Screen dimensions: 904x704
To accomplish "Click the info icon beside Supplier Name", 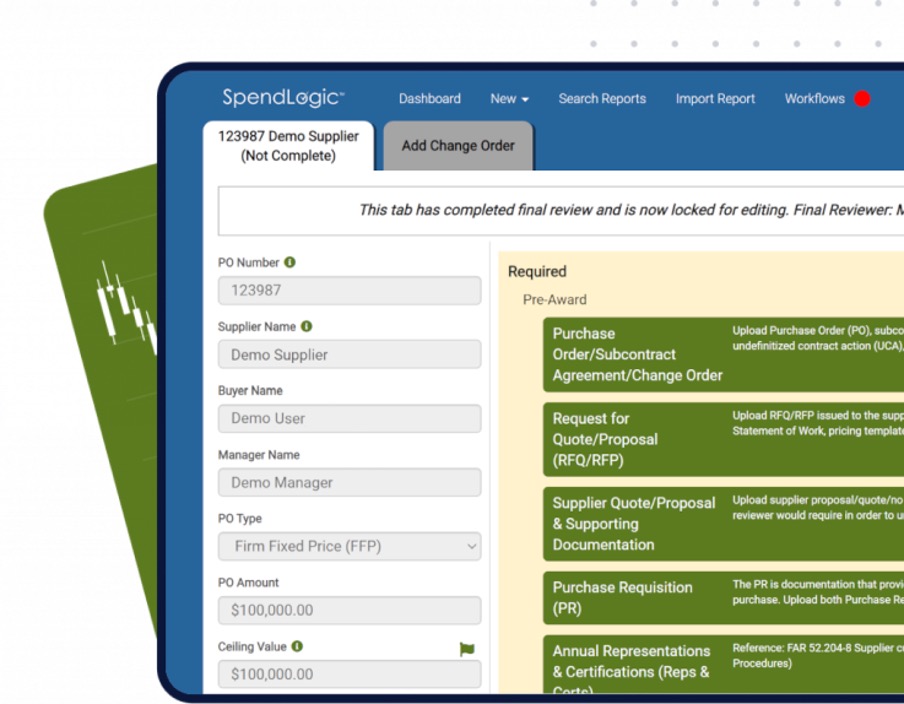I will [x=306, y=327].
